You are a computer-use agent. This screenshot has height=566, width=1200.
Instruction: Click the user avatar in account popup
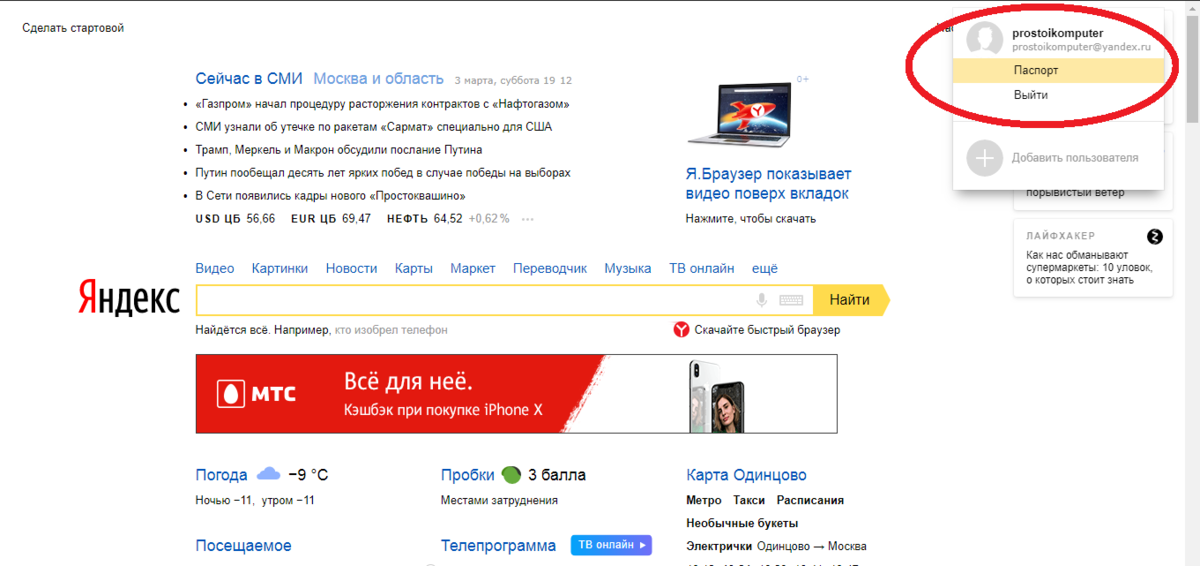[x=985, y=40]
